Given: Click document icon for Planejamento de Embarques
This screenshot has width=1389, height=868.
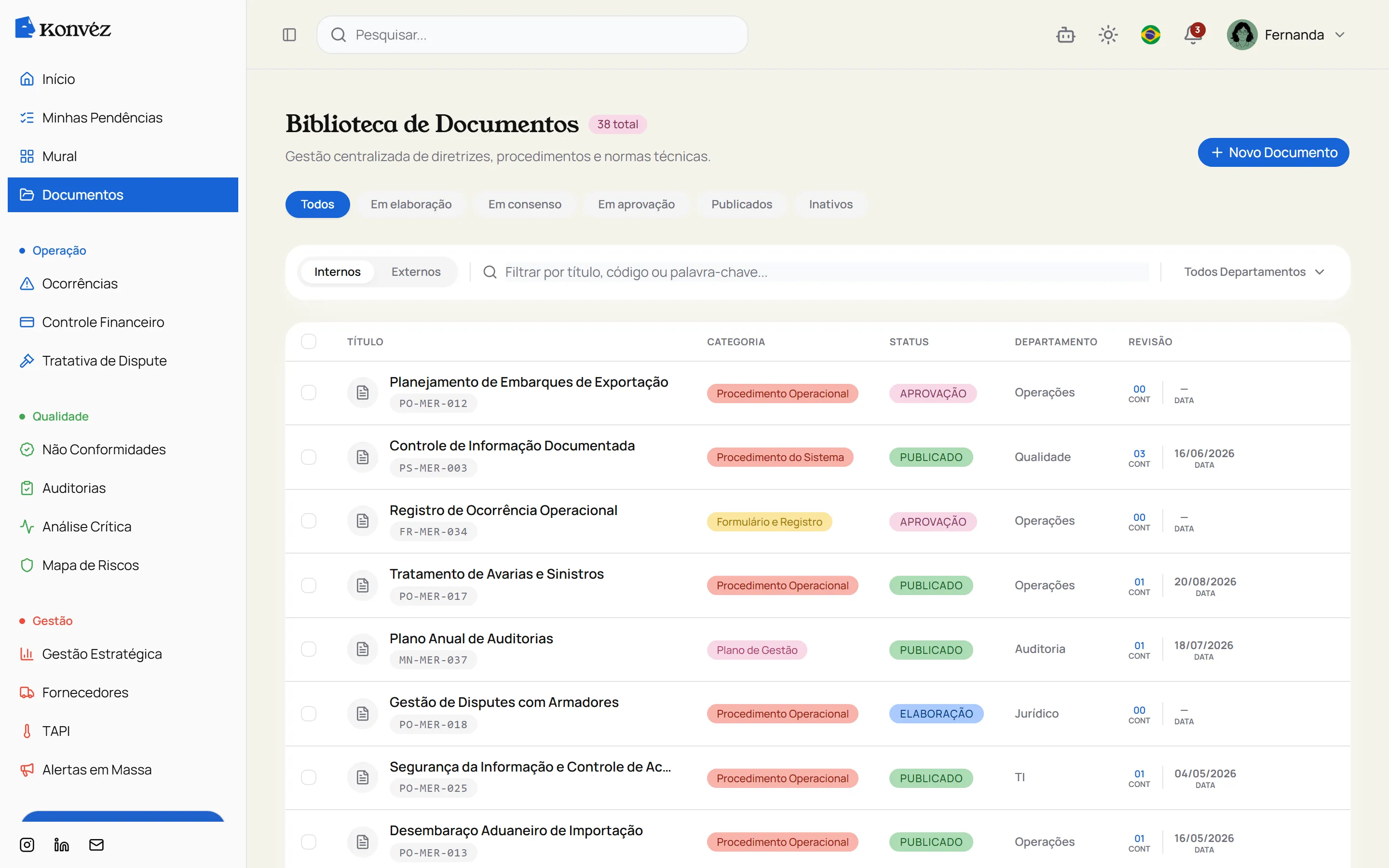Looking at the screenshot, I should (363, 393).
